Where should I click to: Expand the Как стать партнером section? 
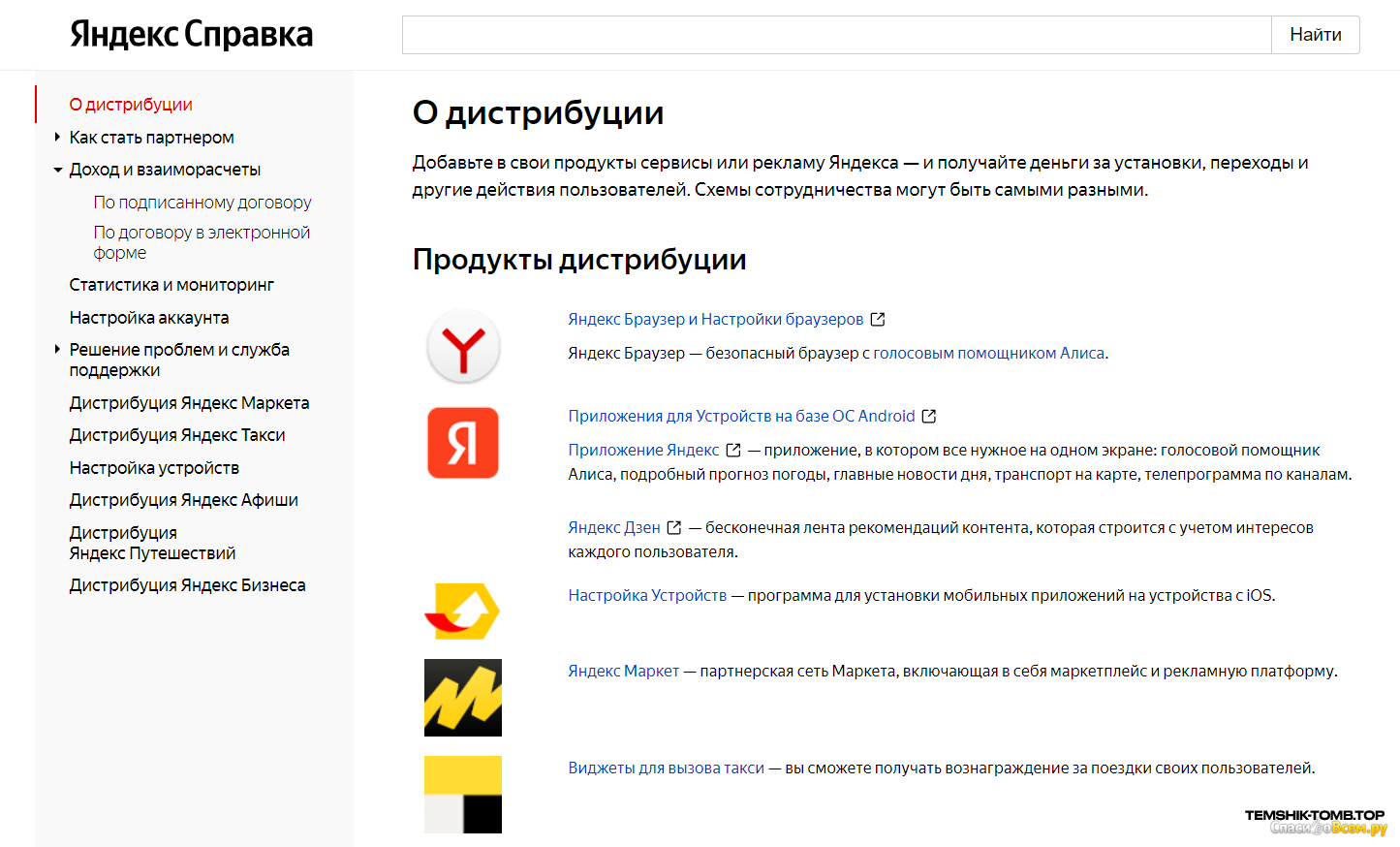coord(57,138)
